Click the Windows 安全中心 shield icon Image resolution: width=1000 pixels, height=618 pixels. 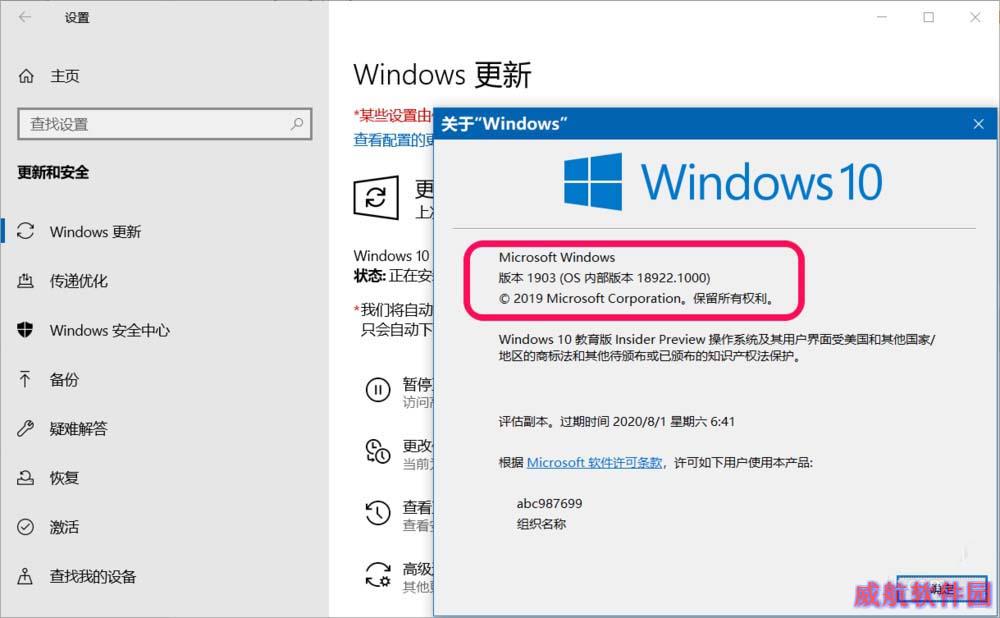[26, 330]
